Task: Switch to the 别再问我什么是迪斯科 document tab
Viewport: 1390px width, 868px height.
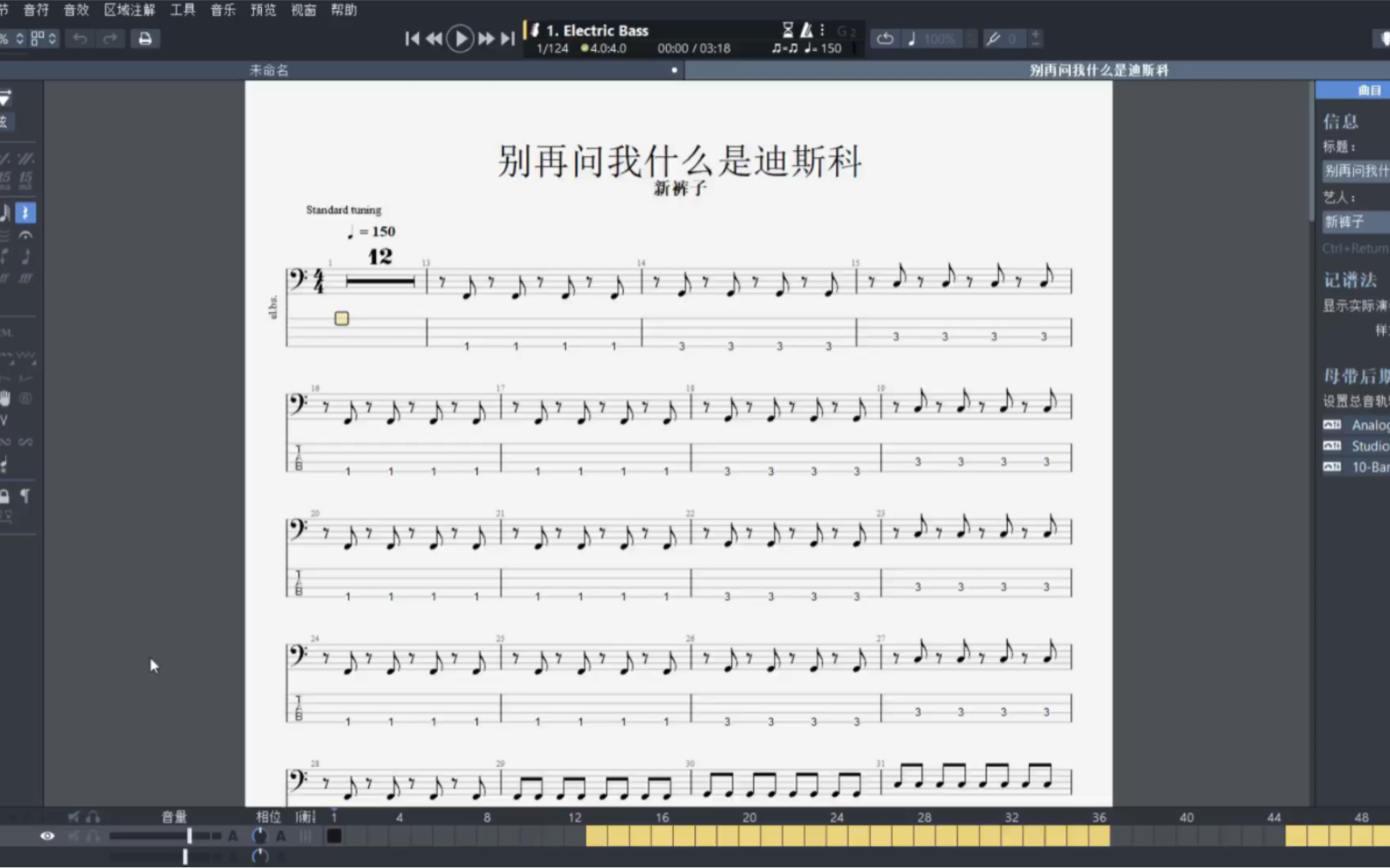Action: [1099, 71]
